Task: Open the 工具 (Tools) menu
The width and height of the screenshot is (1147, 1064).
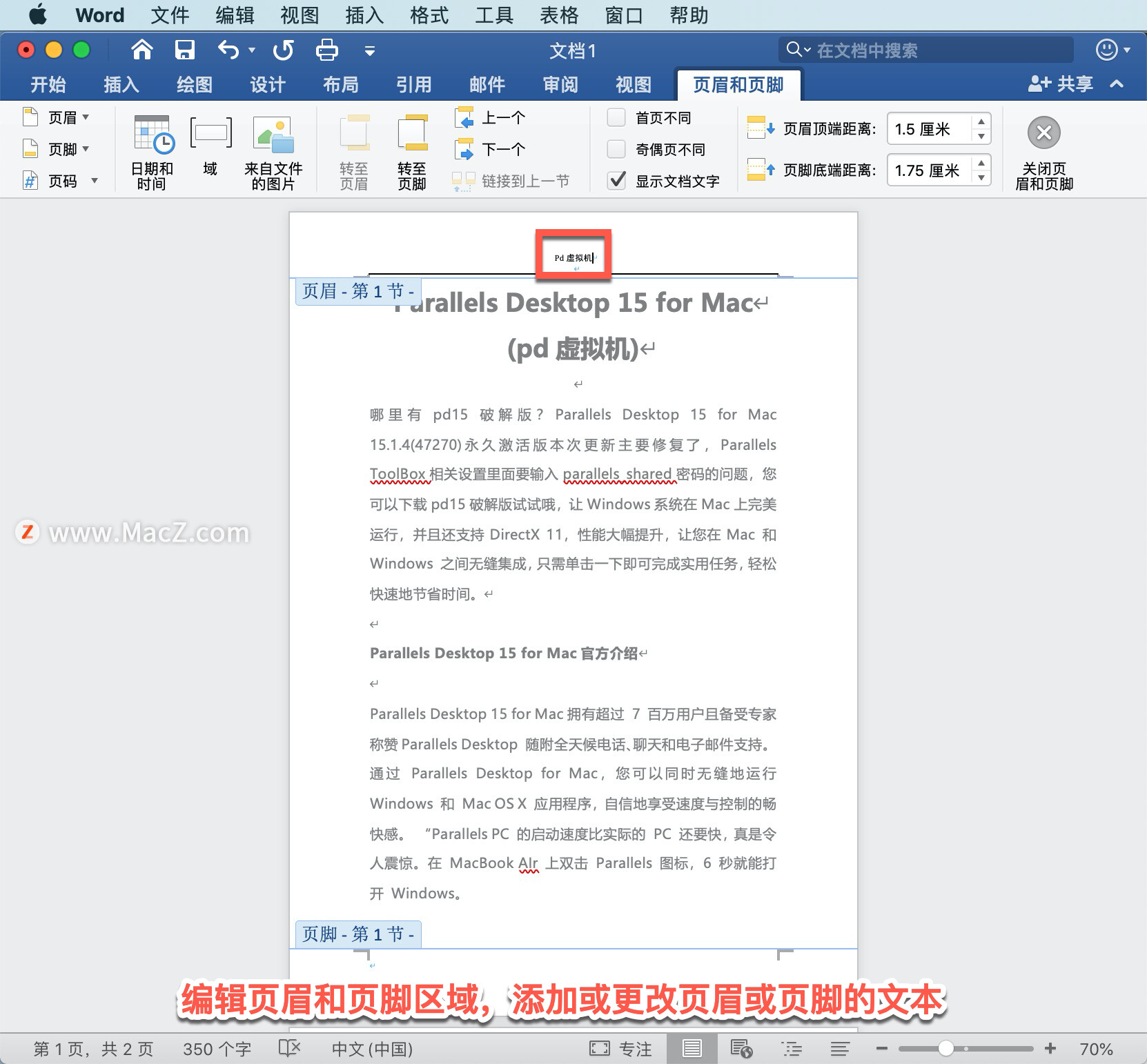Action: (x=494, y=15)
